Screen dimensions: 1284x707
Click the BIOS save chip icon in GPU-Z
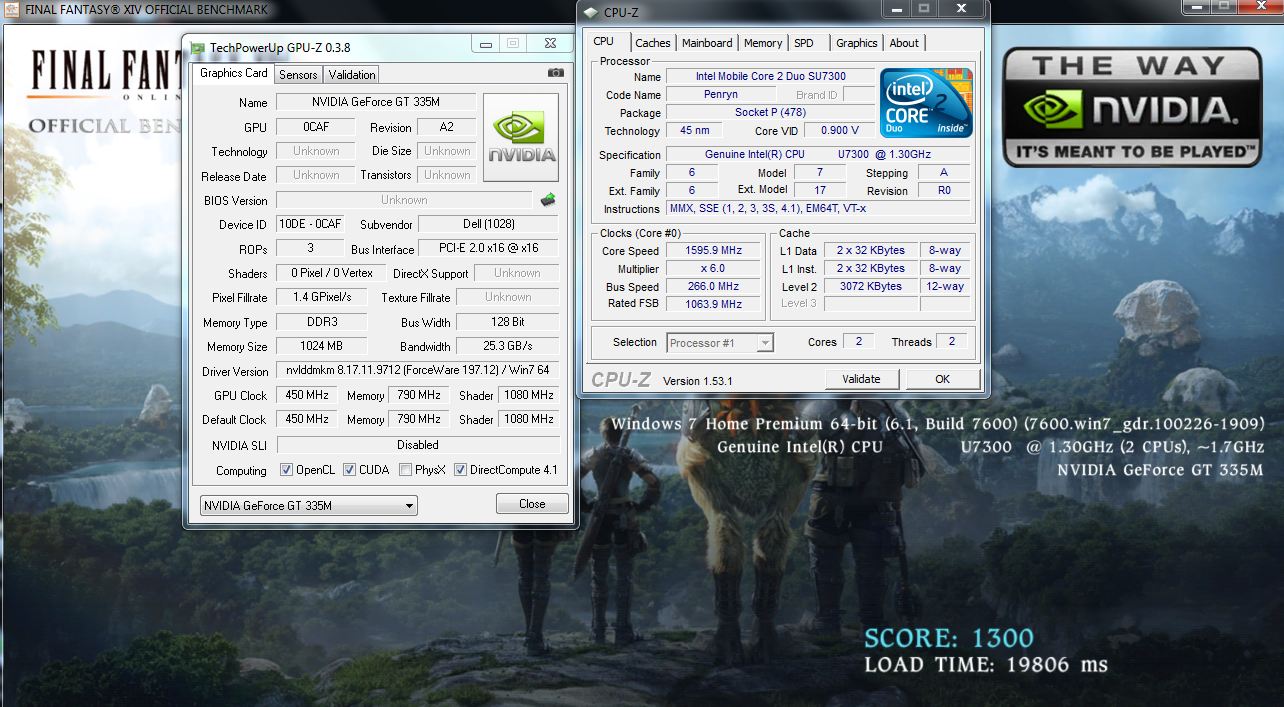coord(548,200)
